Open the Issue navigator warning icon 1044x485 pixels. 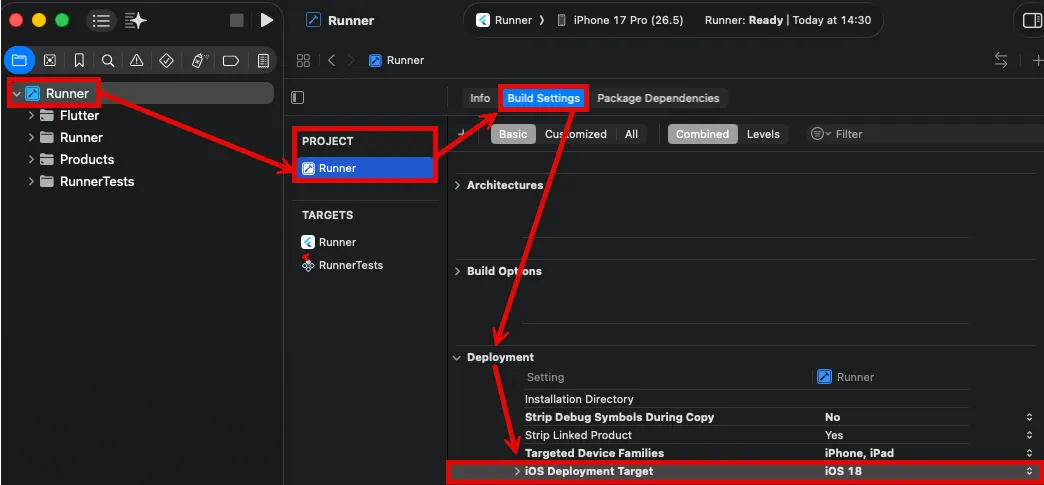[x=136, y=61]
